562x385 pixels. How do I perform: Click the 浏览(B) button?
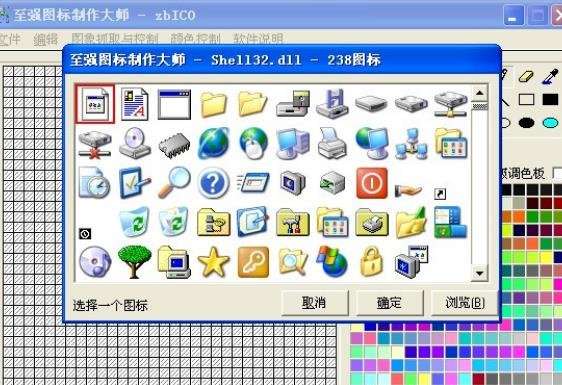(465, 303)
